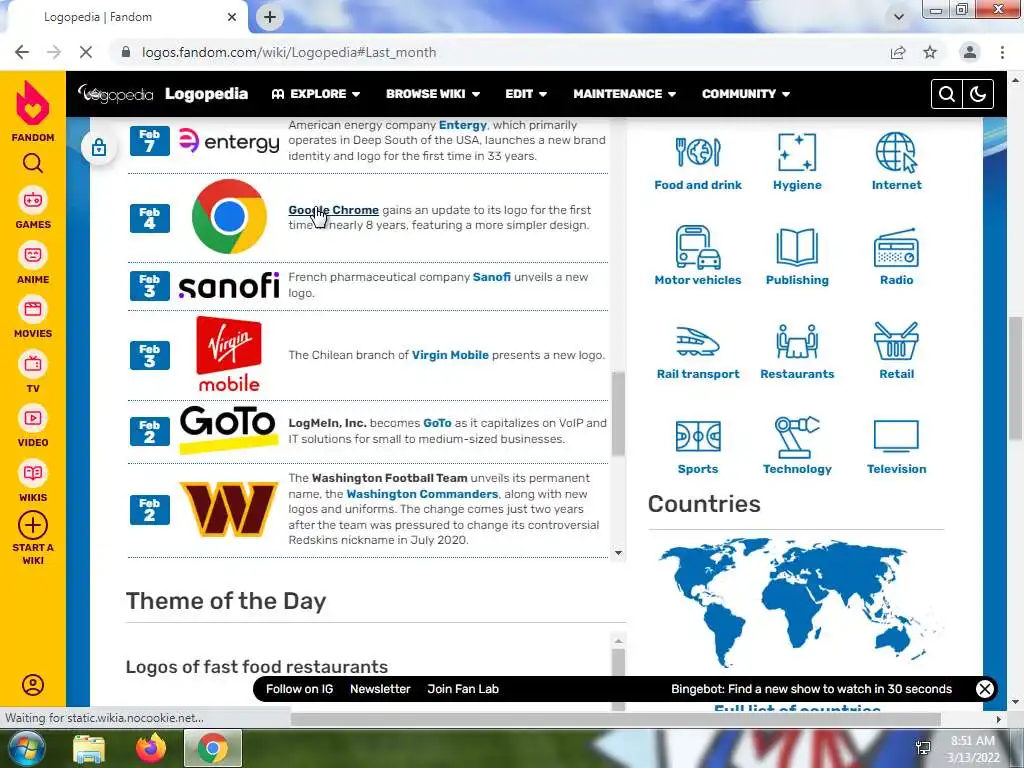Select the Technology category icon

coord(797,436)
